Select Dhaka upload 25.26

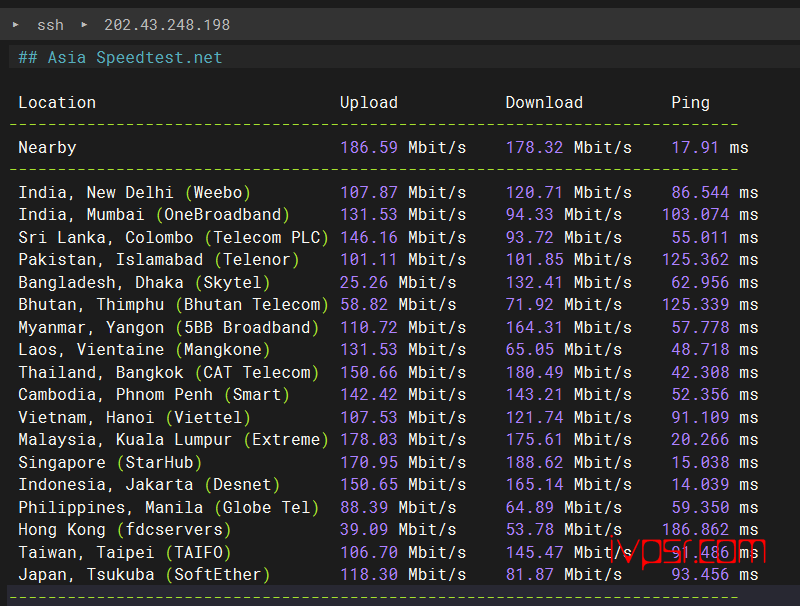coord(364,282)
